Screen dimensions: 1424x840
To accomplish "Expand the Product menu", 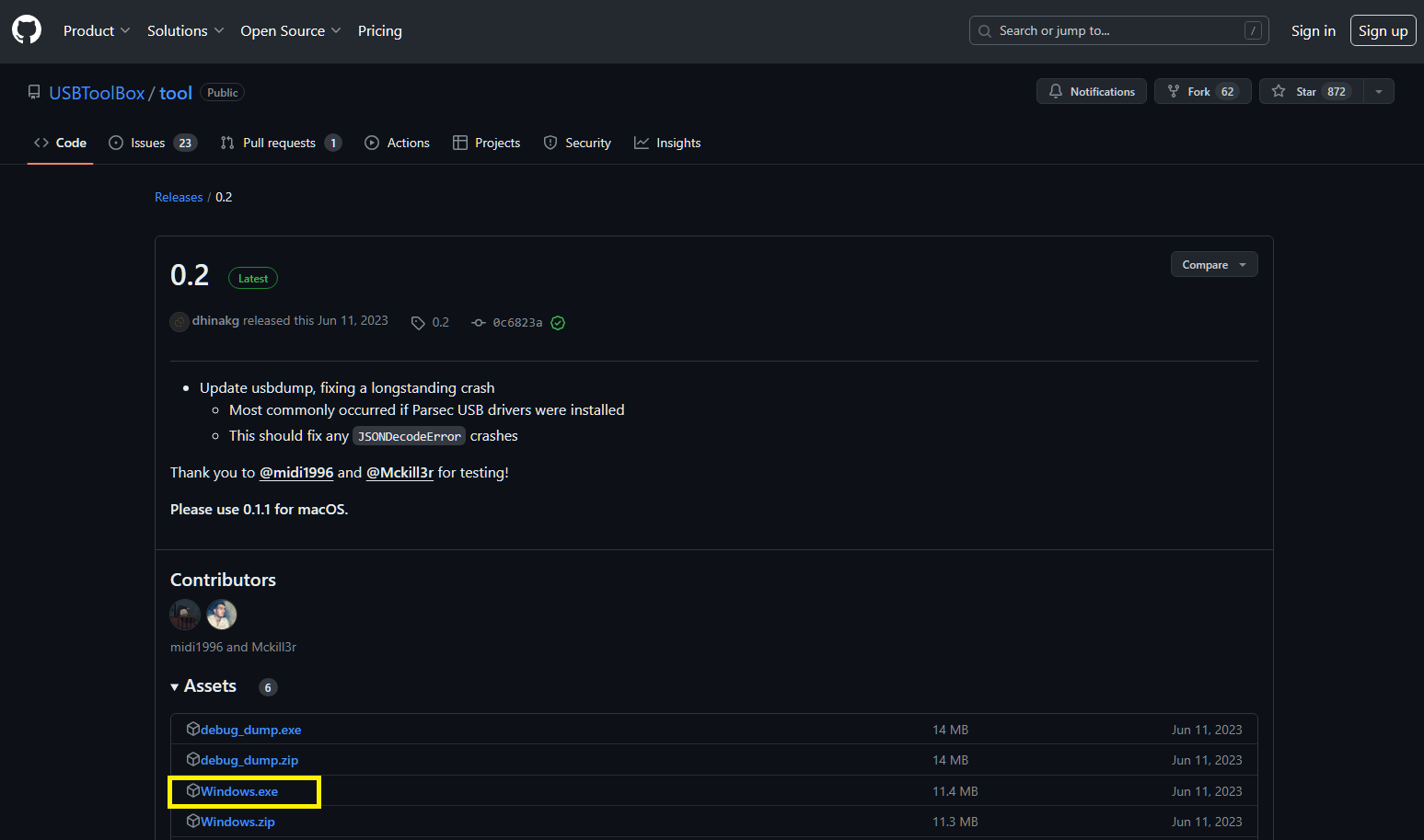I will [x=97, y=30].
